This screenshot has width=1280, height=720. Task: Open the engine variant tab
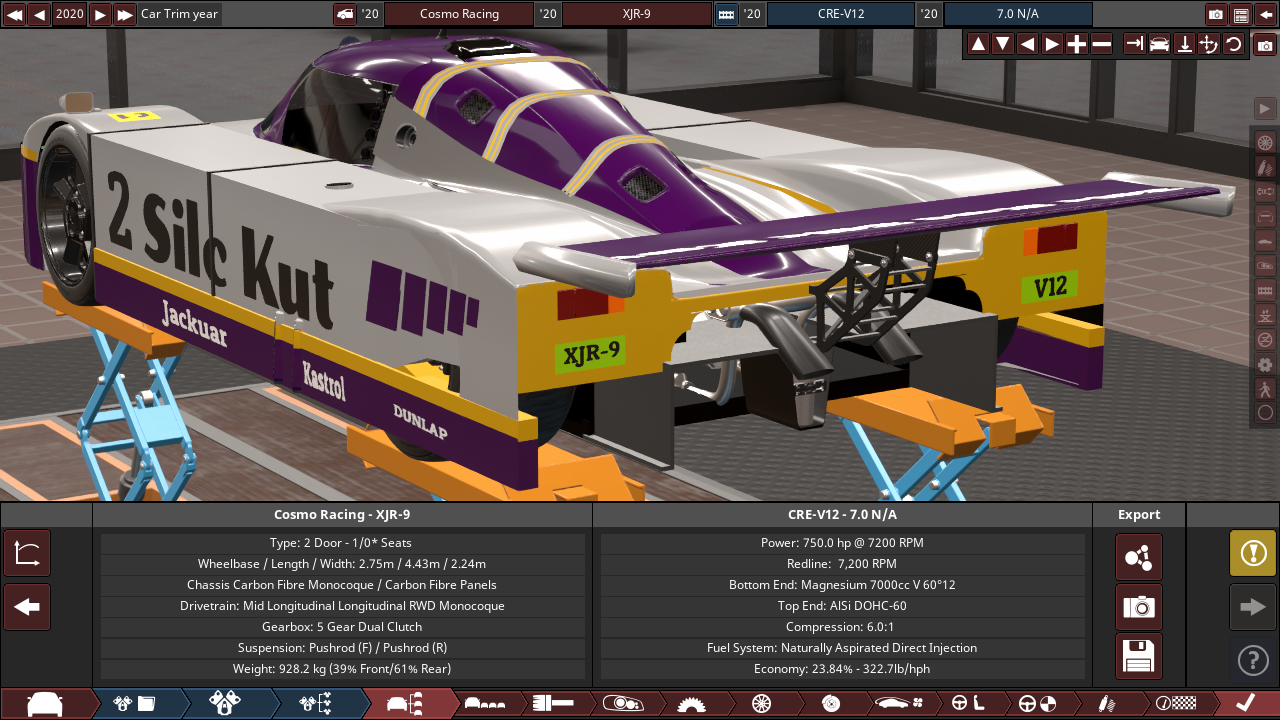(x=225, y=703)
